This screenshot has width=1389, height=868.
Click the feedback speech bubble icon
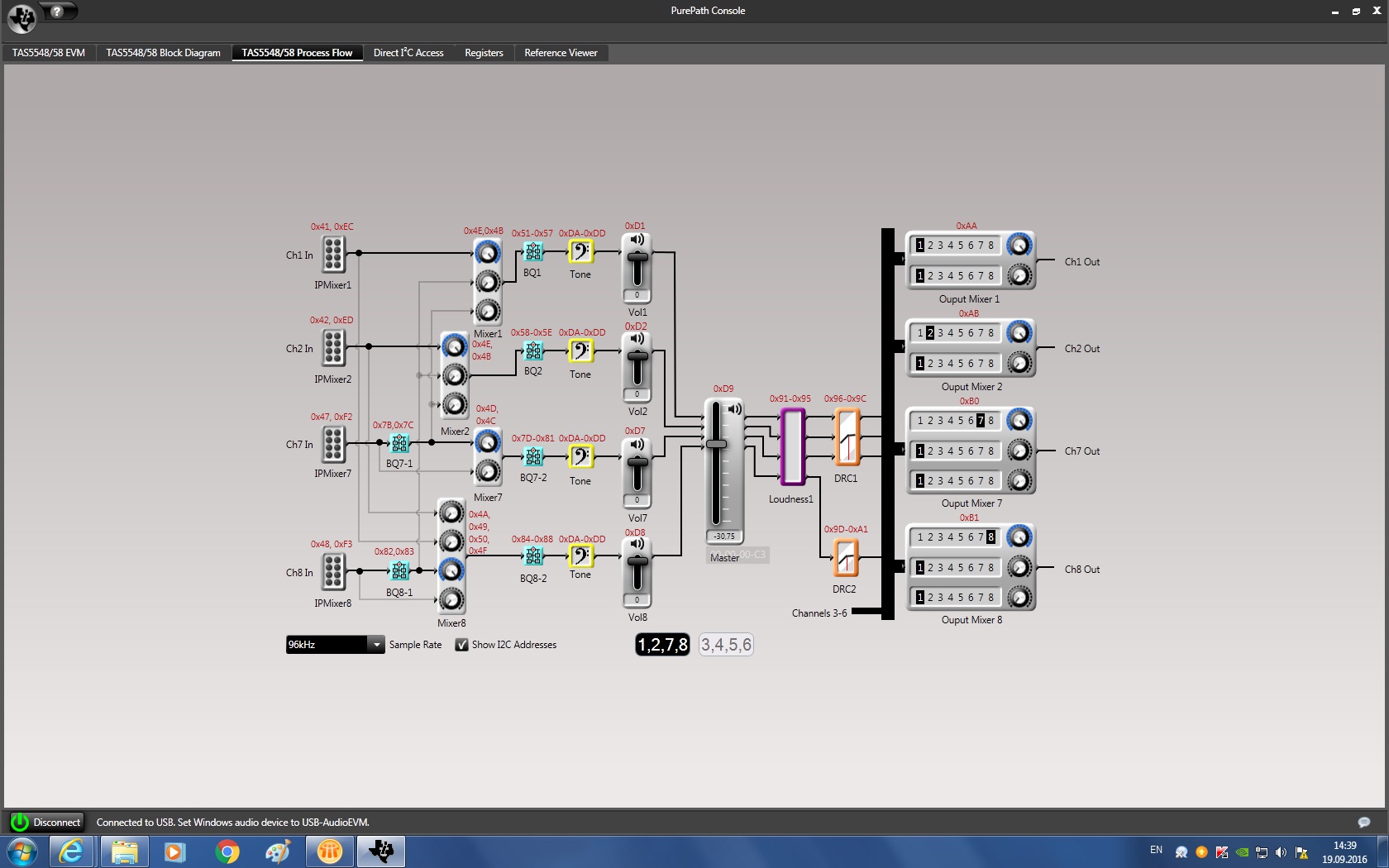[1363, 823]
